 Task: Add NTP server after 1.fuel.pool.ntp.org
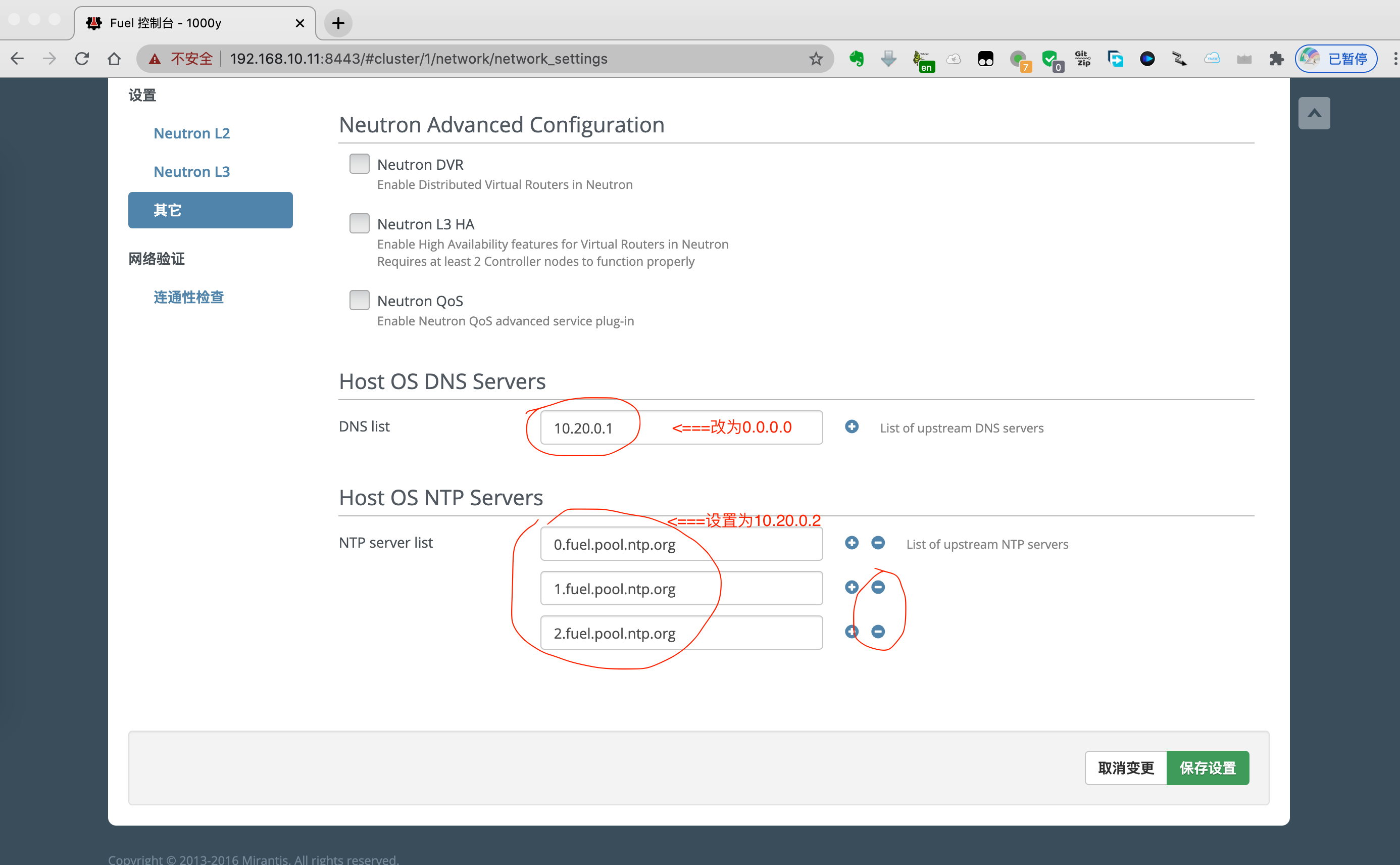coord(852,588)
